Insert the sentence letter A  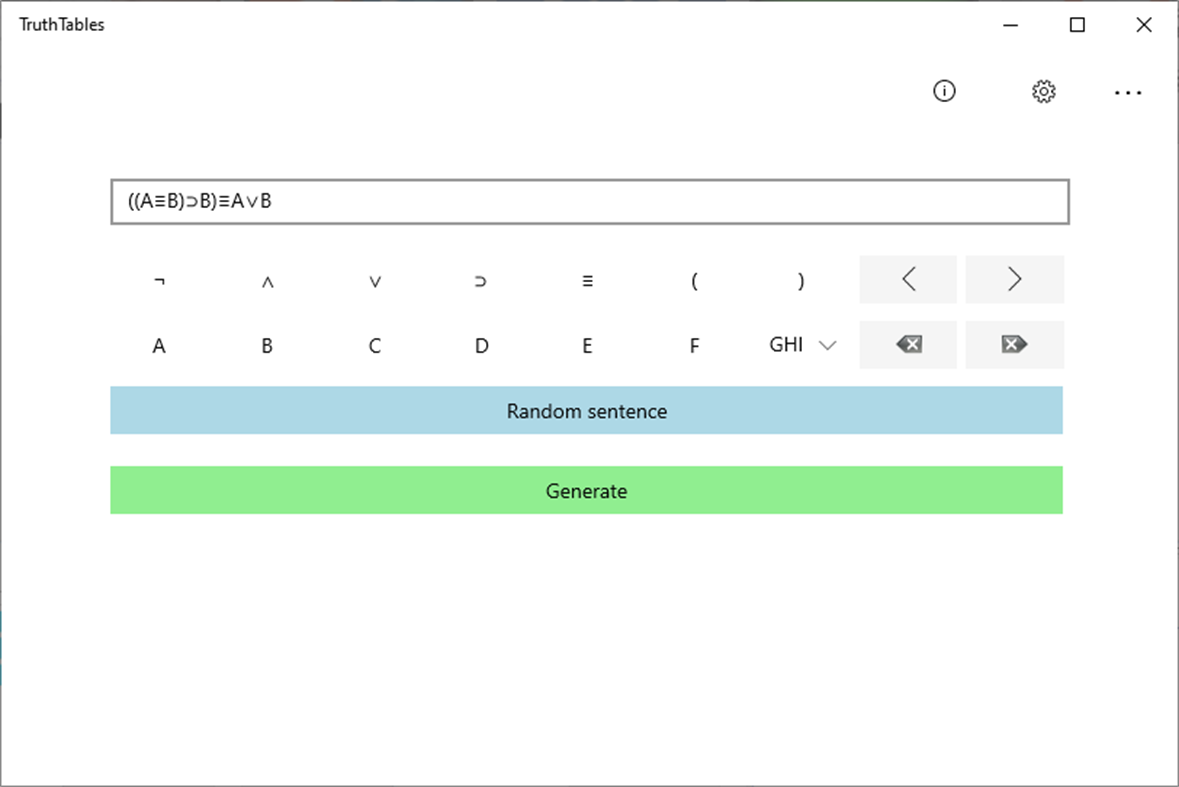159,345
